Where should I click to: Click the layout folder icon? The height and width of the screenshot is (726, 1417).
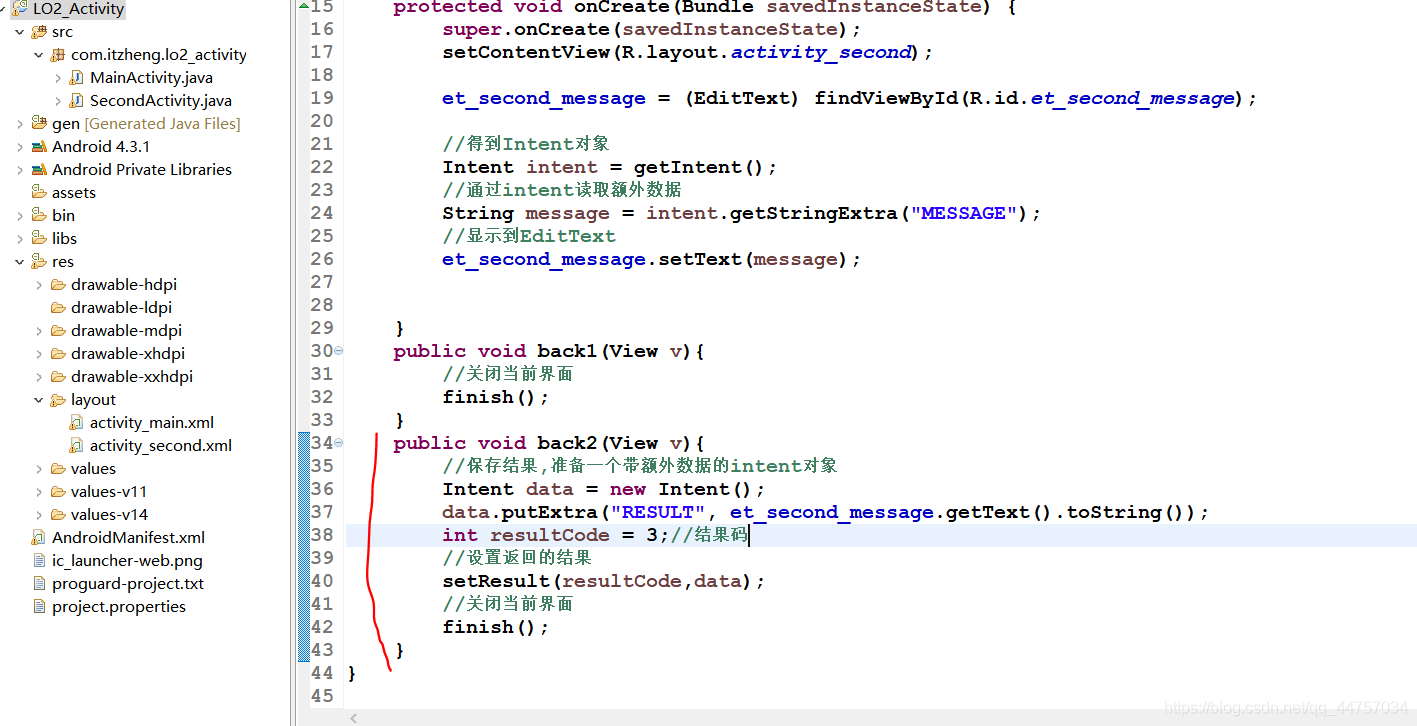pyautogui.click(x=58, y=400)
